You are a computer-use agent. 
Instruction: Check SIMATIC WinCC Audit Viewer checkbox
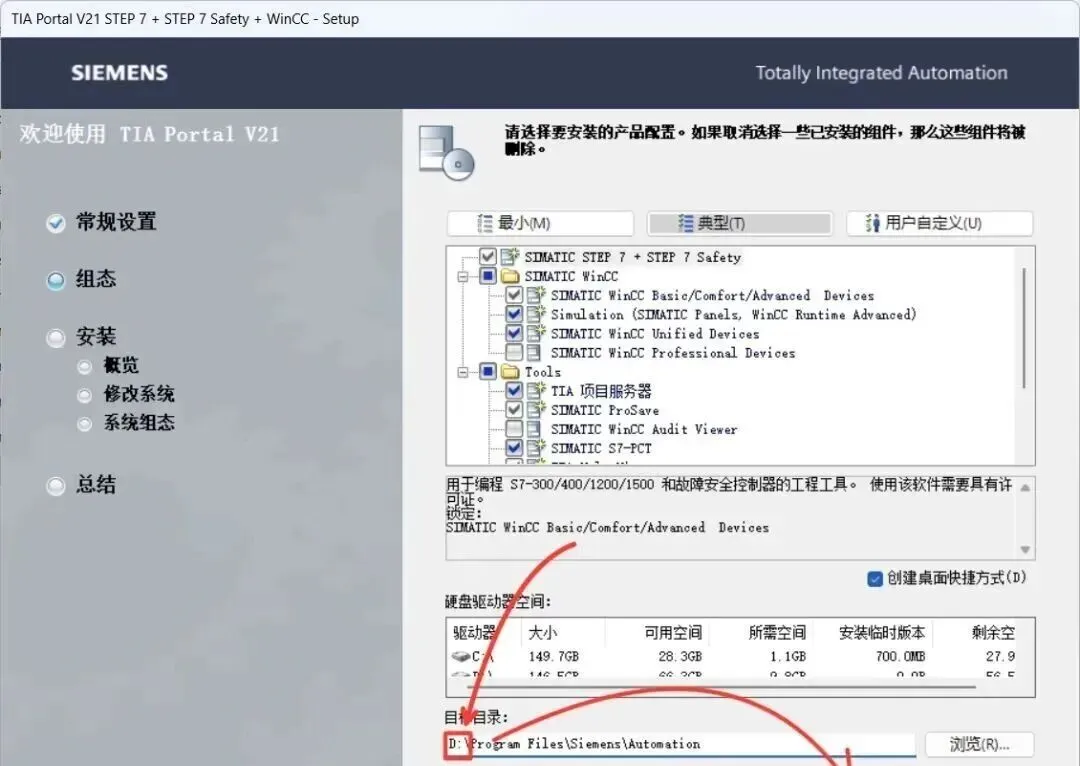[514, 429]
